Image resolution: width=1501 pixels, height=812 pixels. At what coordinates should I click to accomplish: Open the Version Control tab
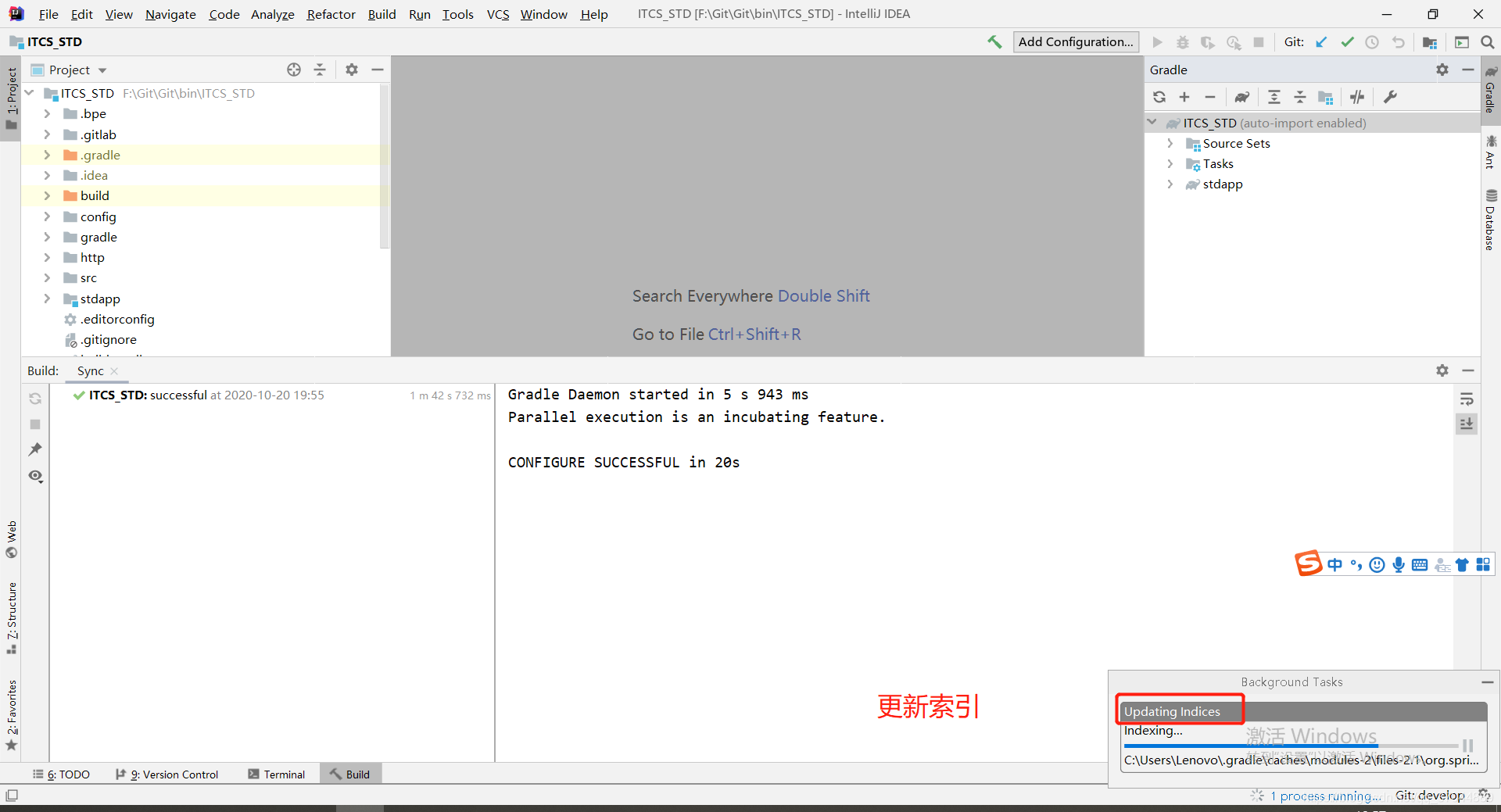point(167,774)
